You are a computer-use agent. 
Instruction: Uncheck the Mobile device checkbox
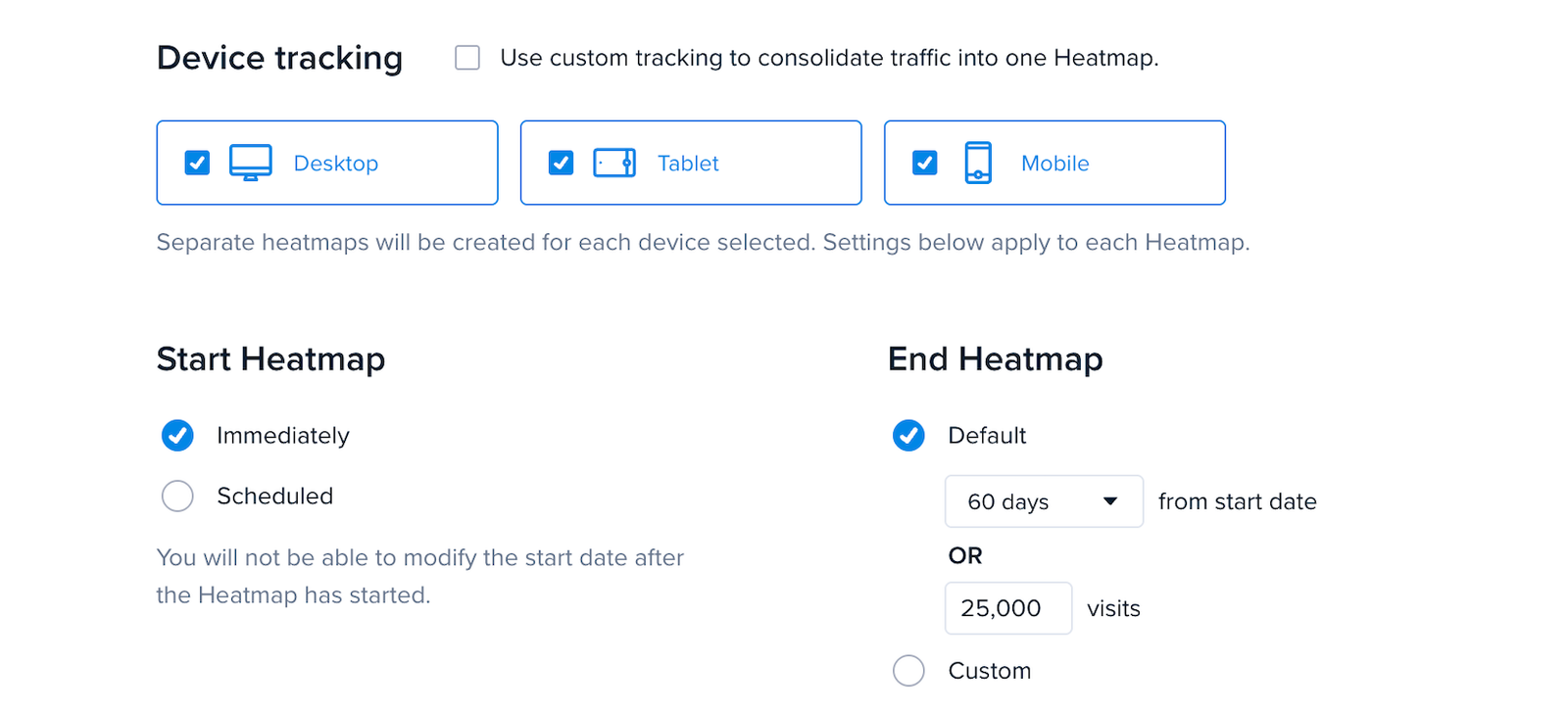point(924,163)
